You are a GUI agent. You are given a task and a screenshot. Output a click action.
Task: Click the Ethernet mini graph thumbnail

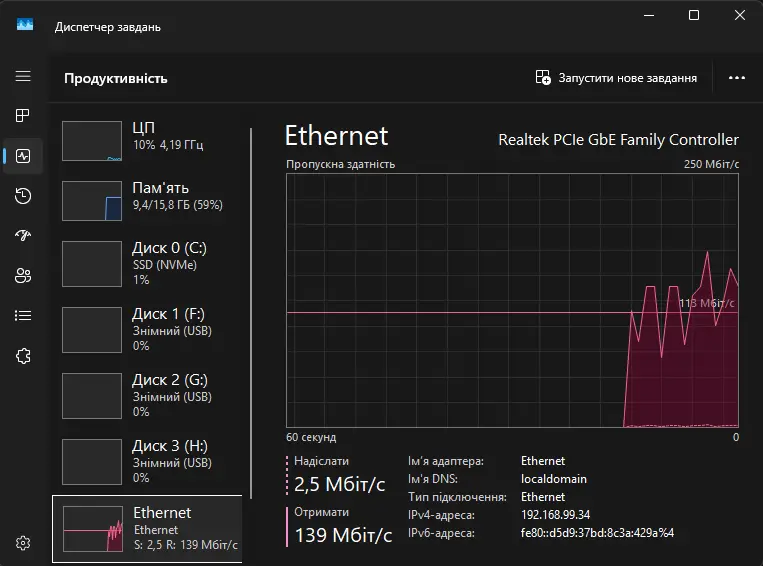point(93,529)
